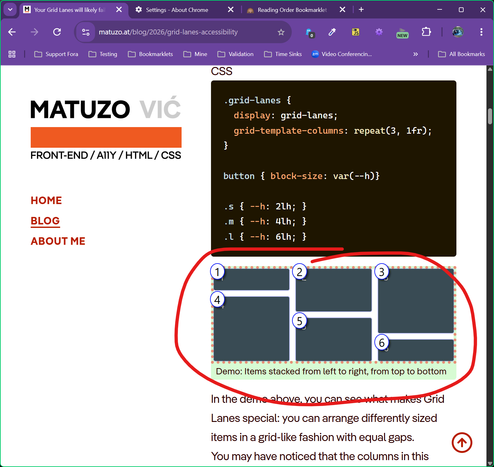This screenshot has height=467, width=494.
Task: Click demo grid button numbered 2
Action: pyautogui.click(x=334, y=290)
